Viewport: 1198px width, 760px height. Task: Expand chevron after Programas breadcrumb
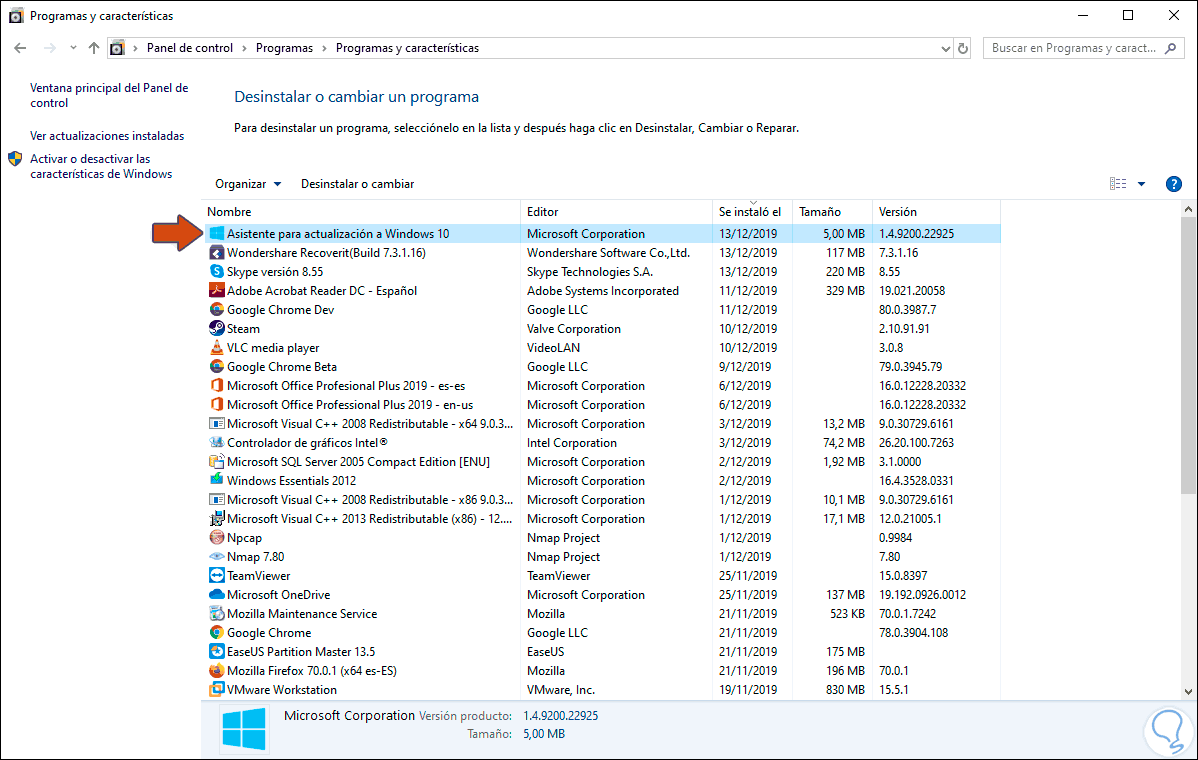325,48
